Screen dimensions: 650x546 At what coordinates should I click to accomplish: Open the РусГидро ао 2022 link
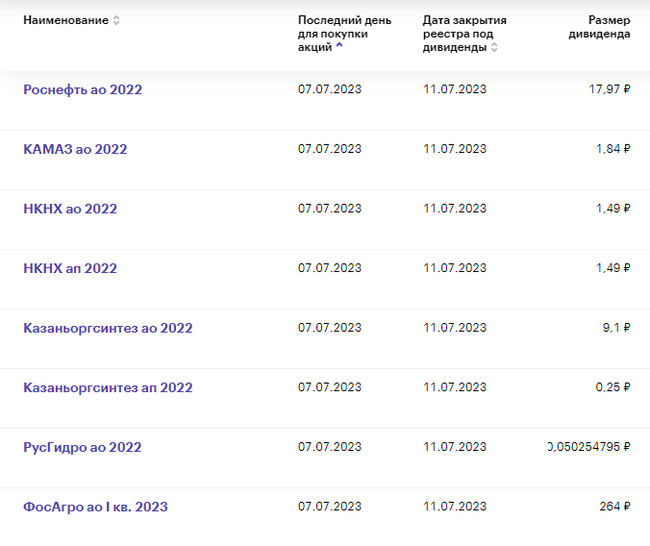pos(82,447)
